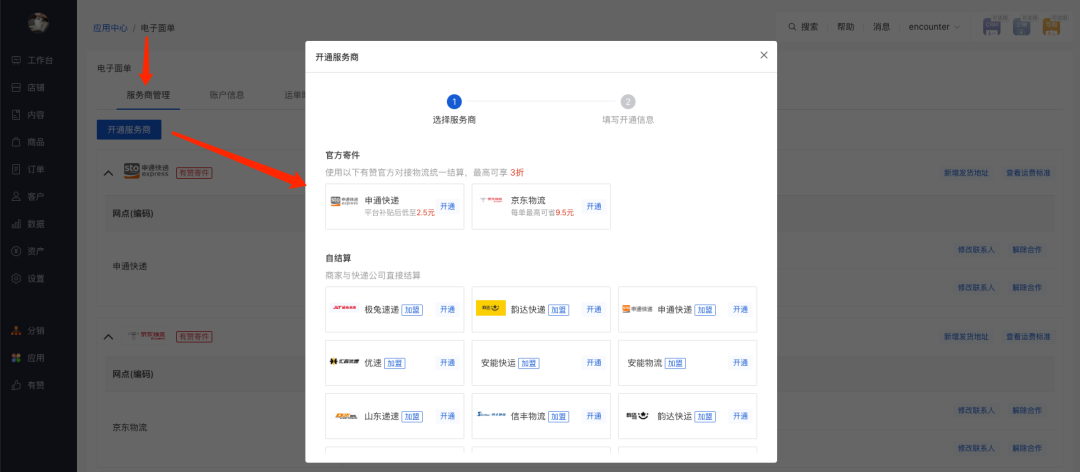1080x472 pixels.
Task: Click 开通 for official 申通快递
Action: tap(448, 206)
